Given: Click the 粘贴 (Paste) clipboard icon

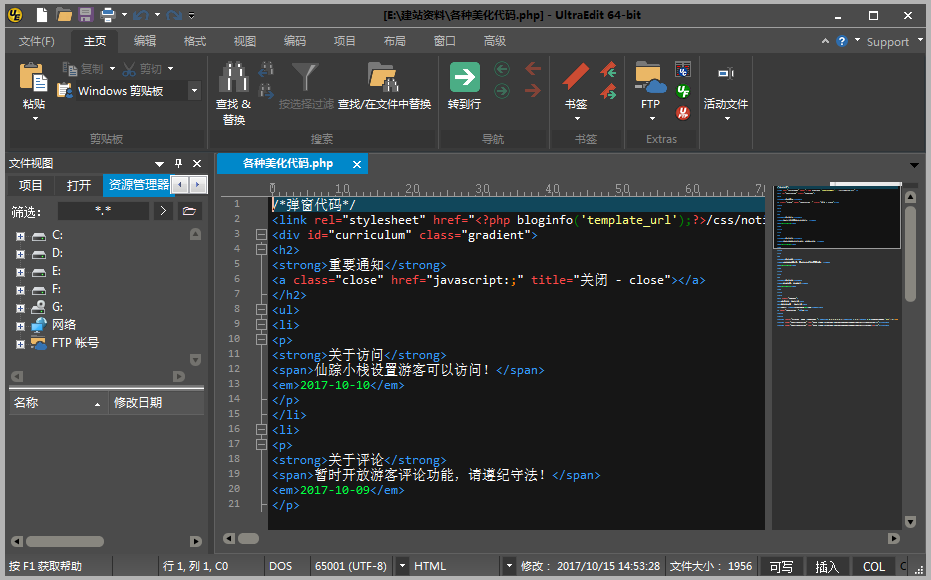Looking at the screenshot, I should (x=33, y=78).
